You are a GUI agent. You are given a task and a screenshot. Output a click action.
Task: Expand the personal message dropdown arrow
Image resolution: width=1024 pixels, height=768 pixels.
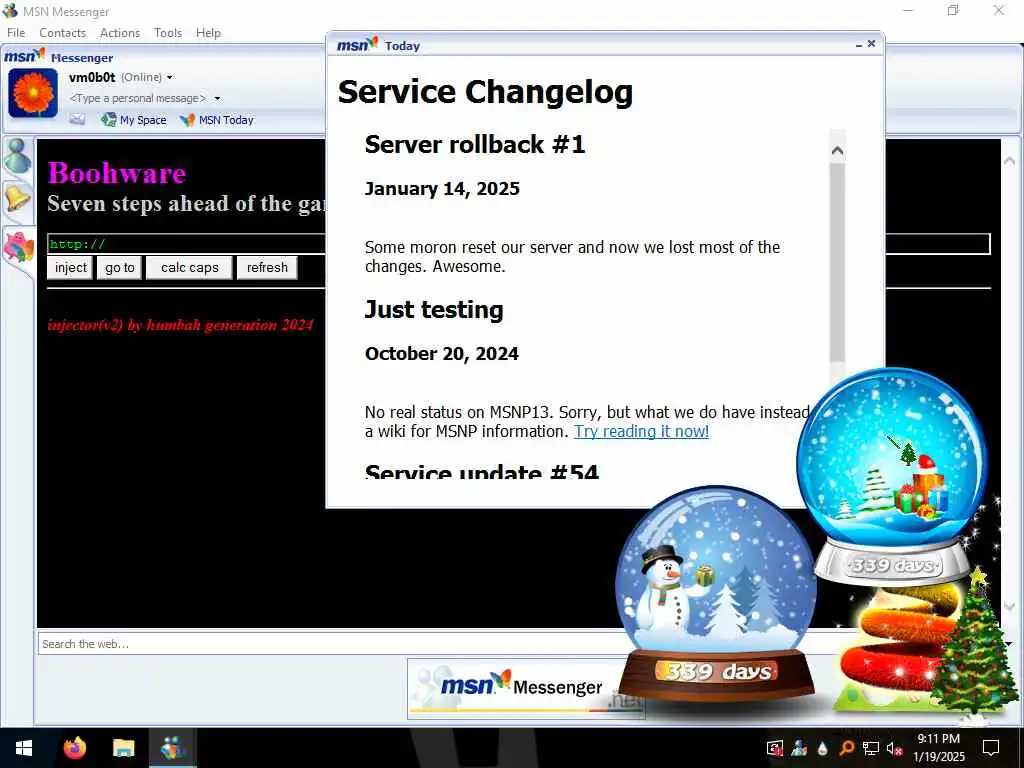coord(217,99)
